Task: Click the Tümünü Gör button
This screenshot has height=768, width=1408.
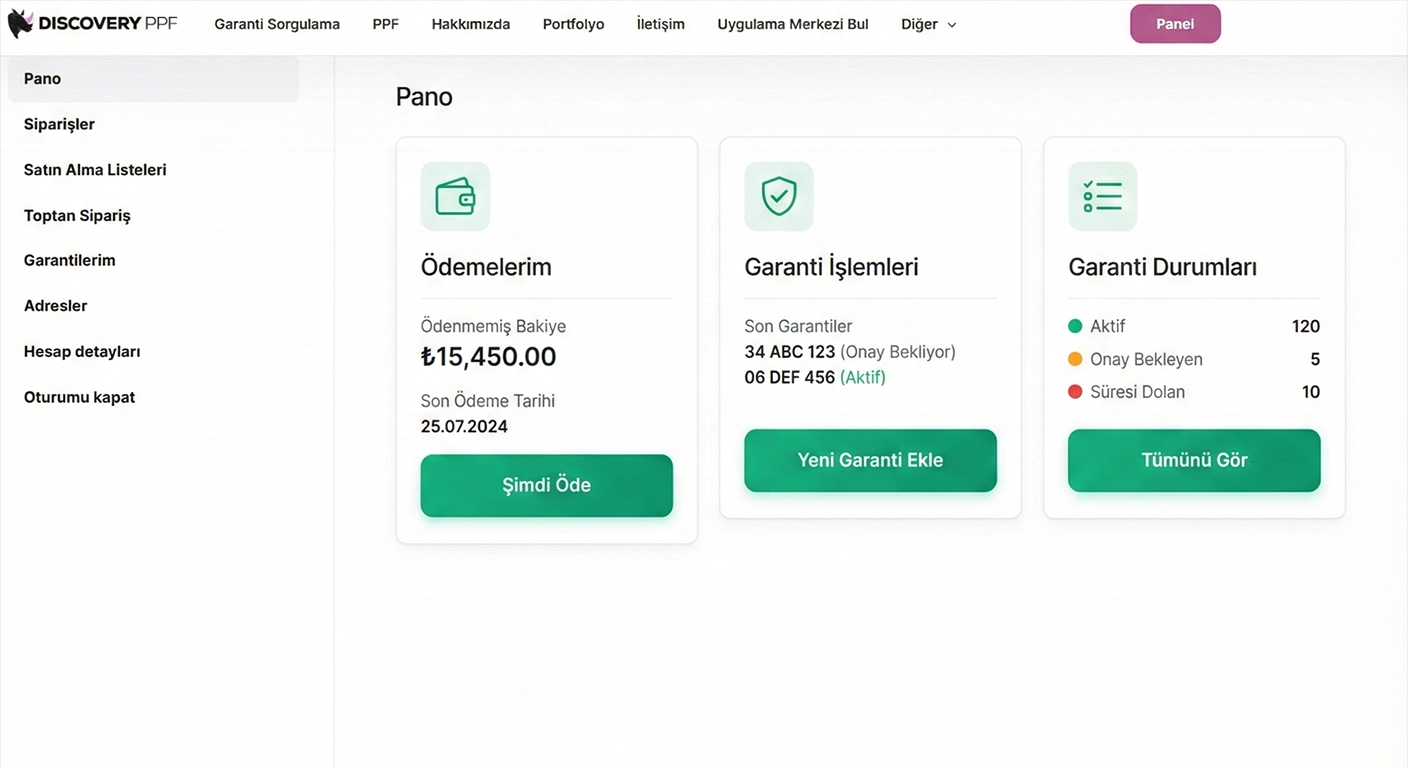Action: tap(1194, 460)
